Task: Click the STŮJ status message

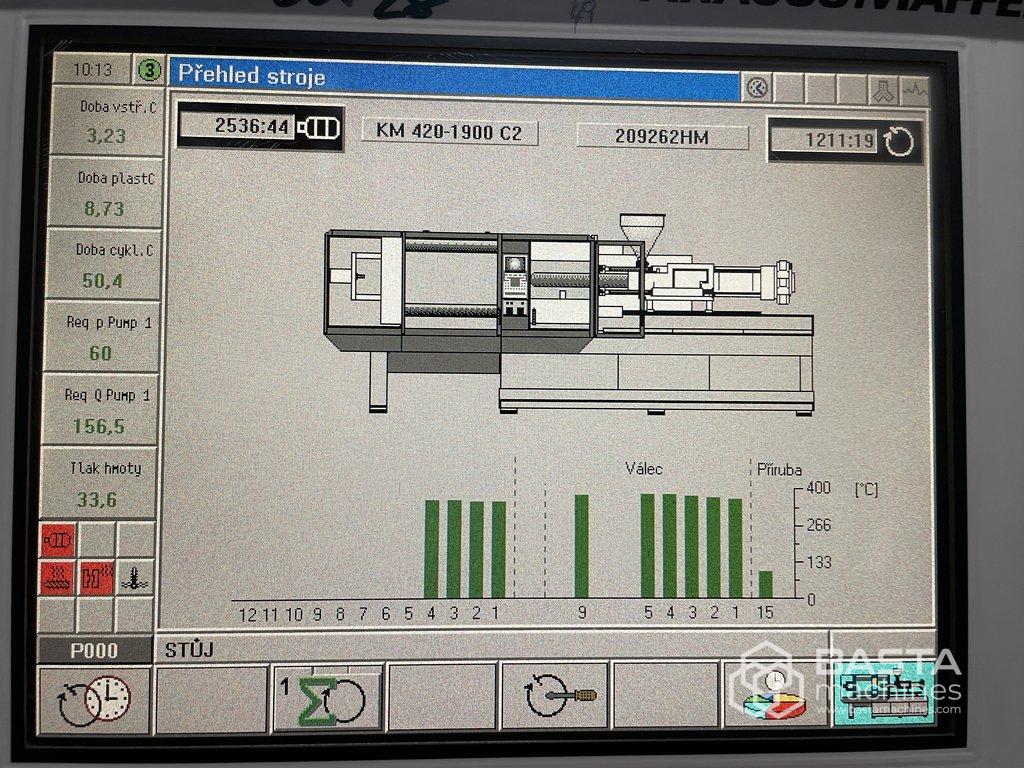Action: coord(189,650)
